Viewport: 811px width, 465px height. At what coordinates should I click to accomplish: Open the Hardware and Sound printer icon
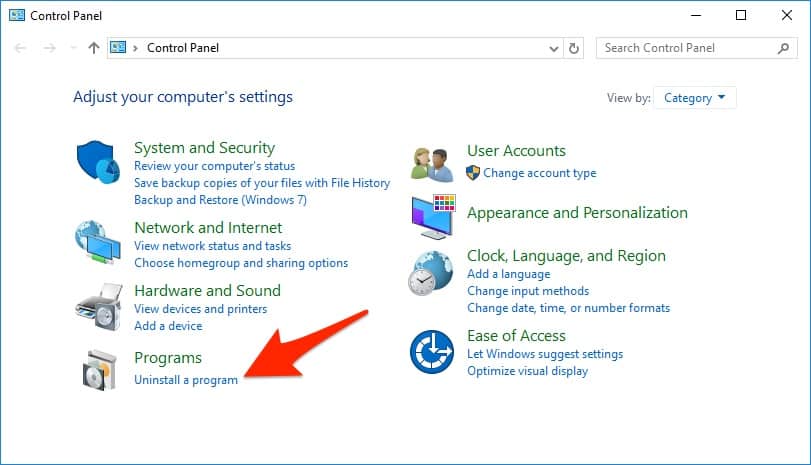(x=99, y=306)
